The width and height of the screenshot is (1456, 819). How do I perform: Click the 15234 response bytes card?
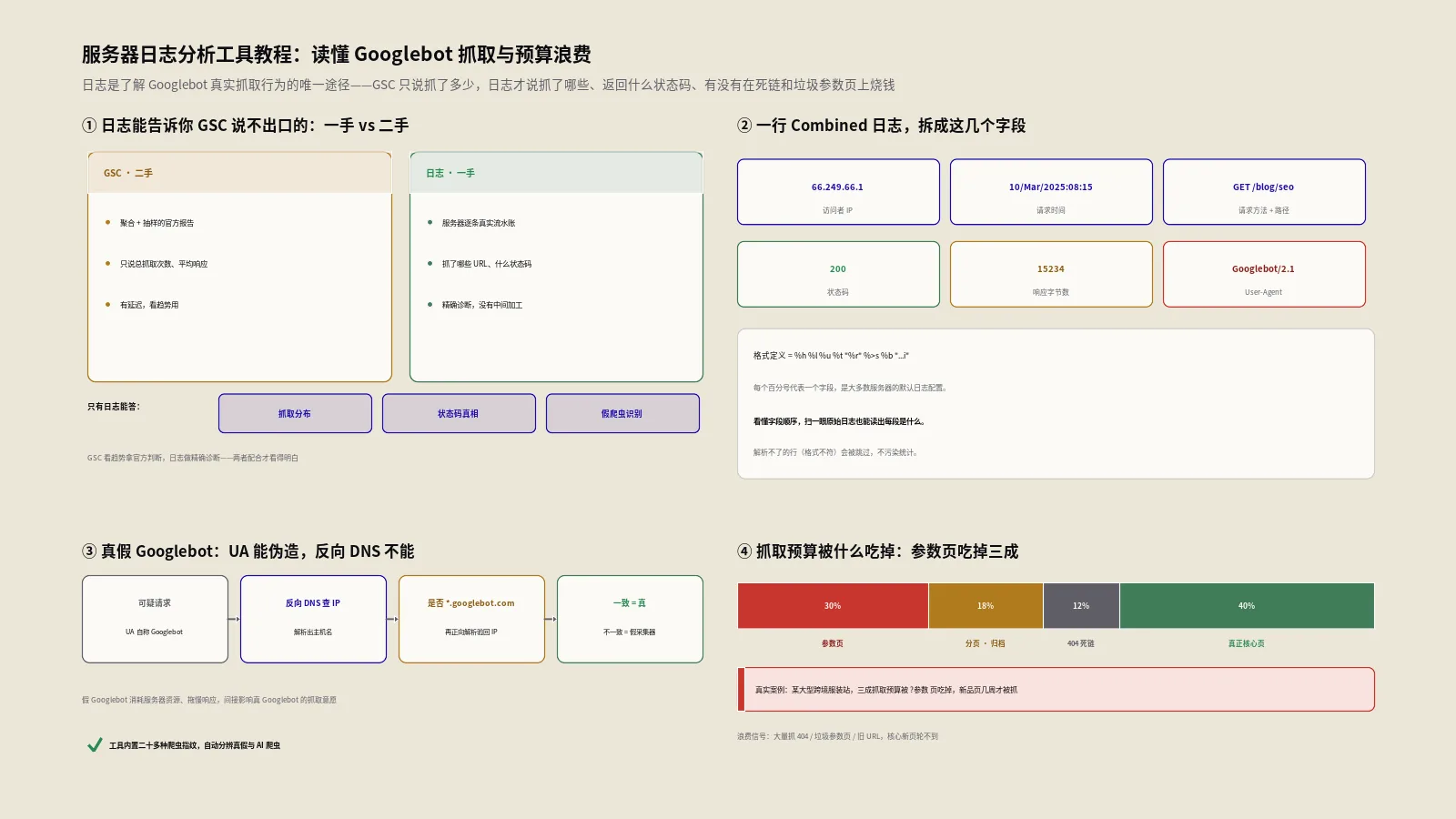coord(1051,274)
